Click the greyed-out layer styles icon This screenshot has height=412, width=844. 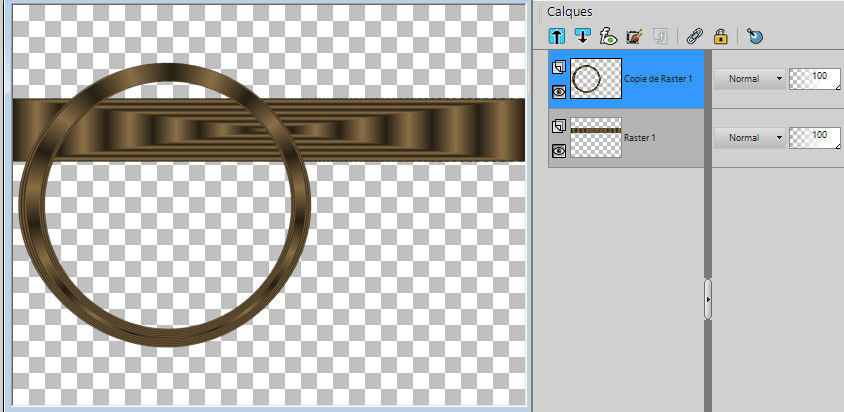[x=660, y=36]
